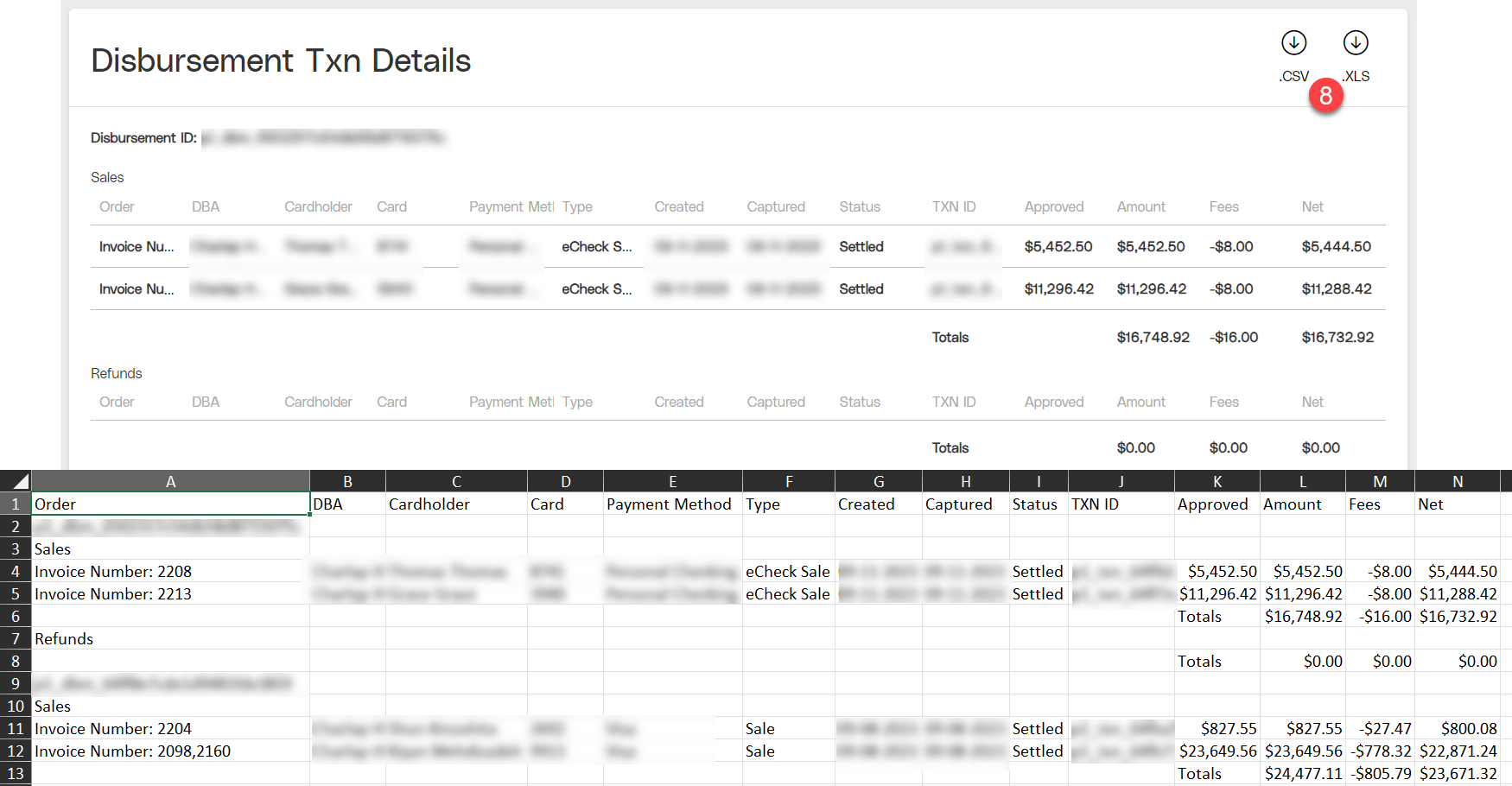Screen dimensions: 1512x786
Task: Click the 'Disbursement Txn Details' heading
Action: click(x=281, y=60)
